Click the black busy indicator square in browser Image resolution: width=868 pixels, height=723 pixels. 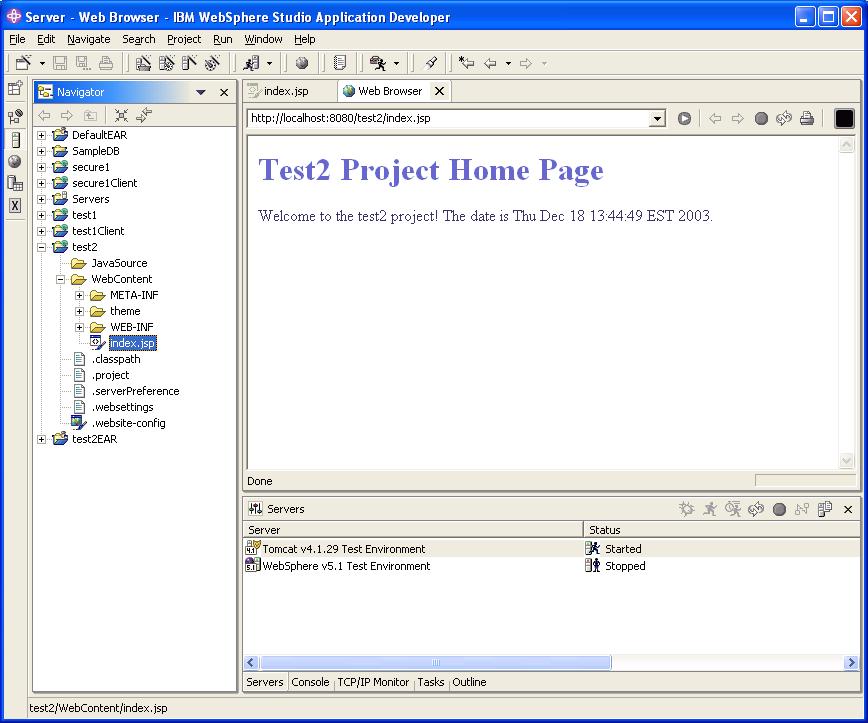point(844,118)
